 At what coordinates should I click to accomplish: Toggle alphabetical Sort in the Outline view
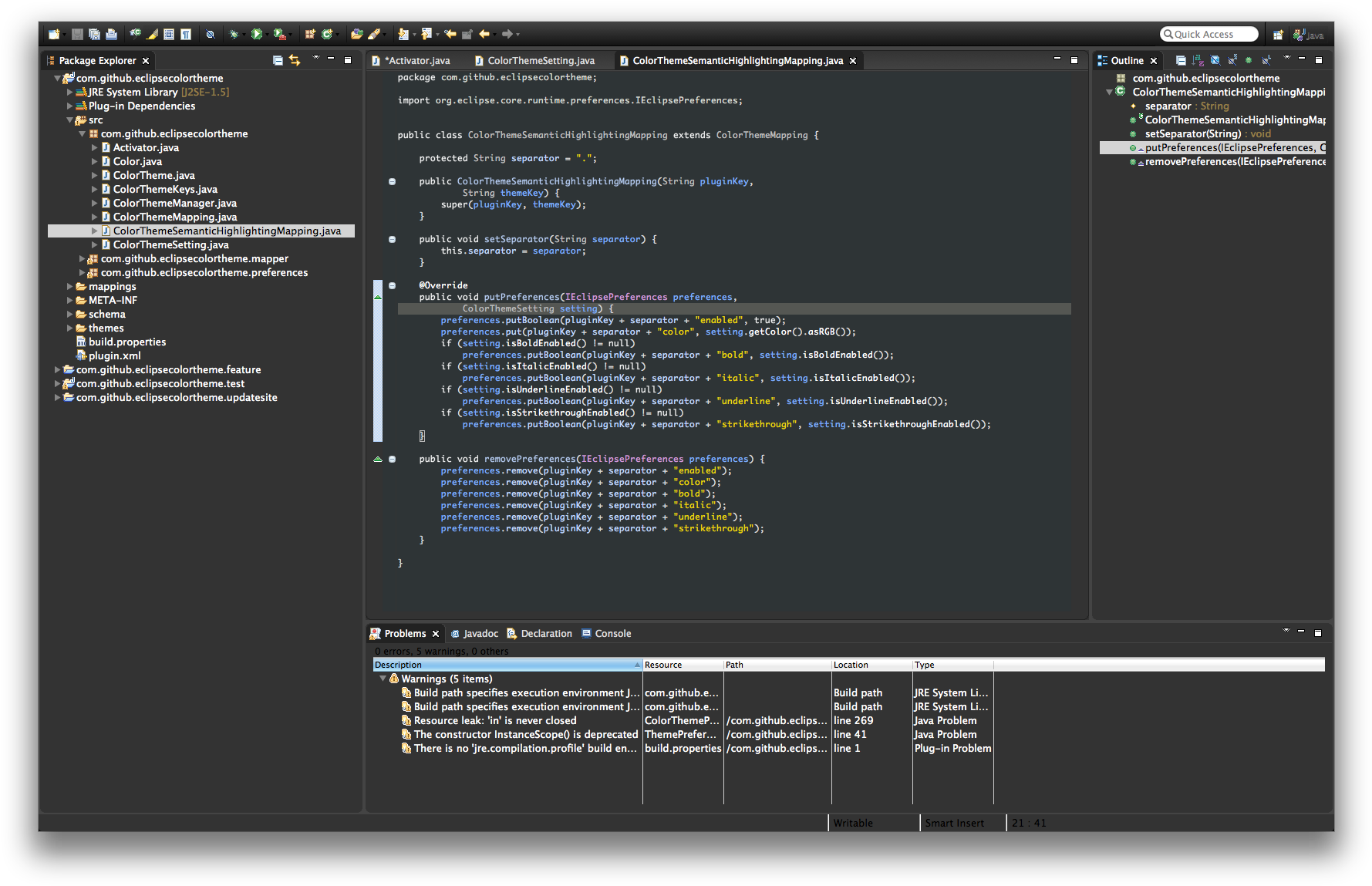[x=1198, y=60]
